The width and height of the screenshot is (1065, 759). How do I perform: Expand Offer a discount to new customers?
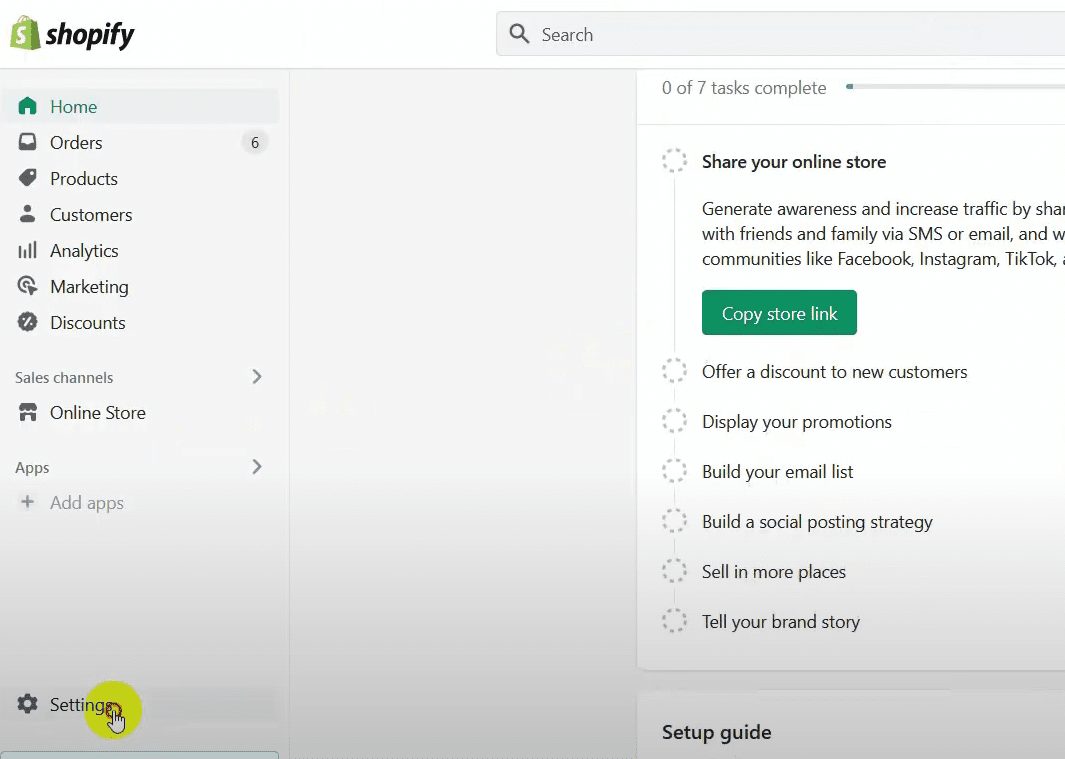pos(834,372)
